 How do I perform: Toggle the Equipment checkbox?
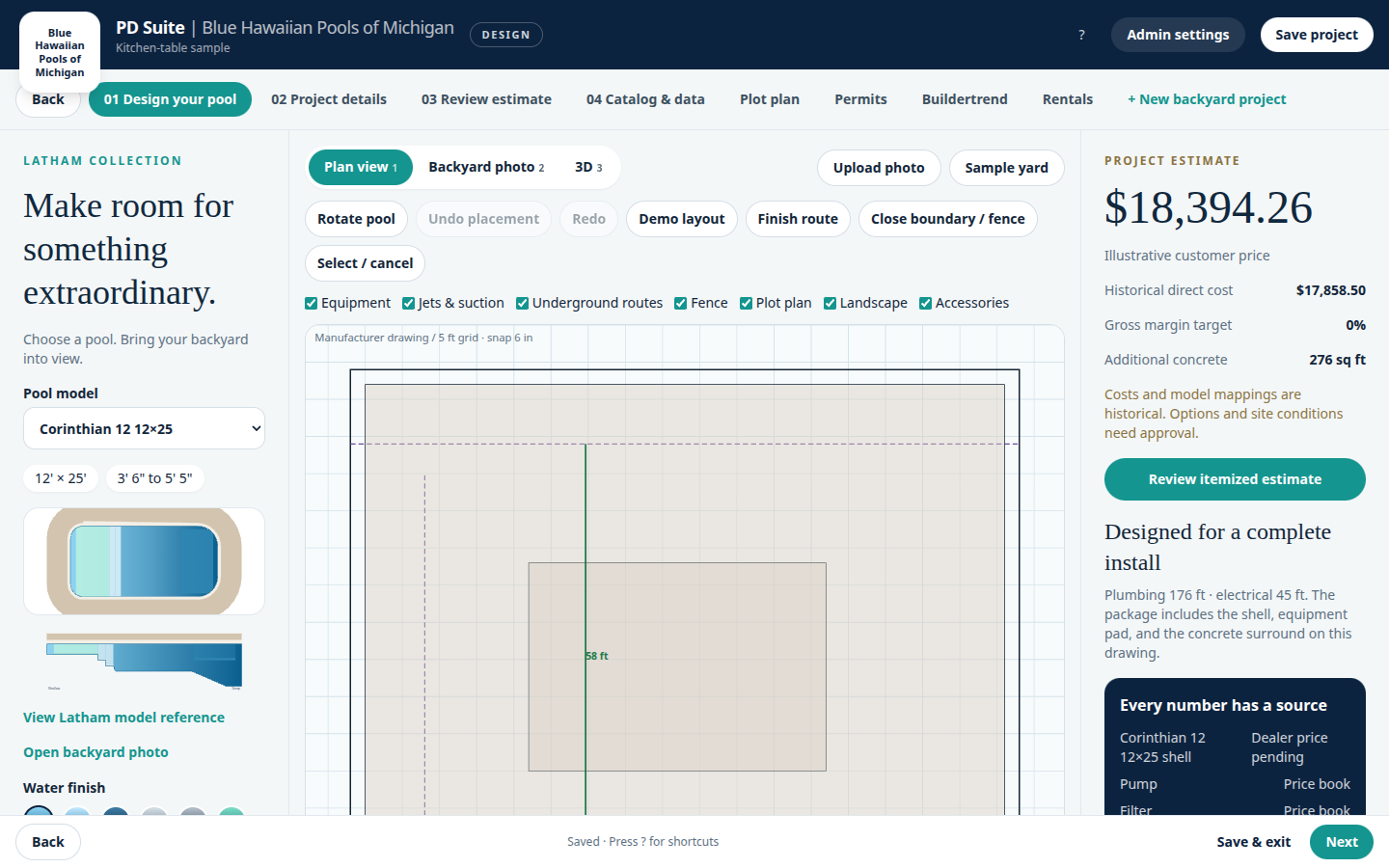coord(312,303)
